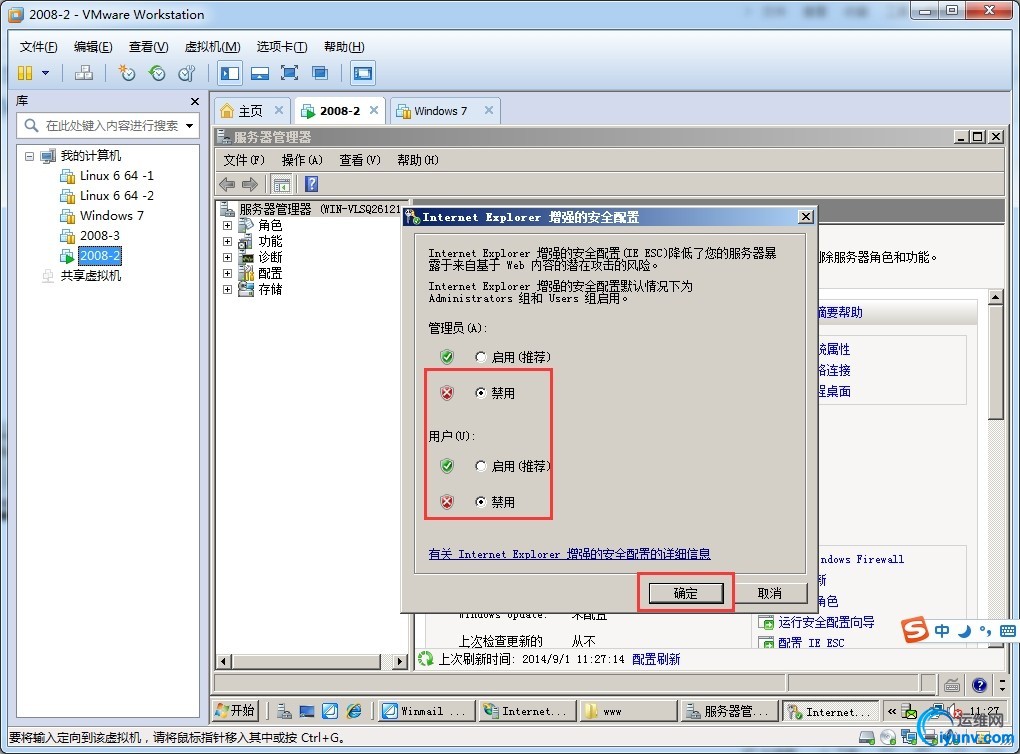The width and height of the screenshot is (1020, 754).
Task: Click the forward arrow in Server Manager toolbar
Action: coord(250,185)
